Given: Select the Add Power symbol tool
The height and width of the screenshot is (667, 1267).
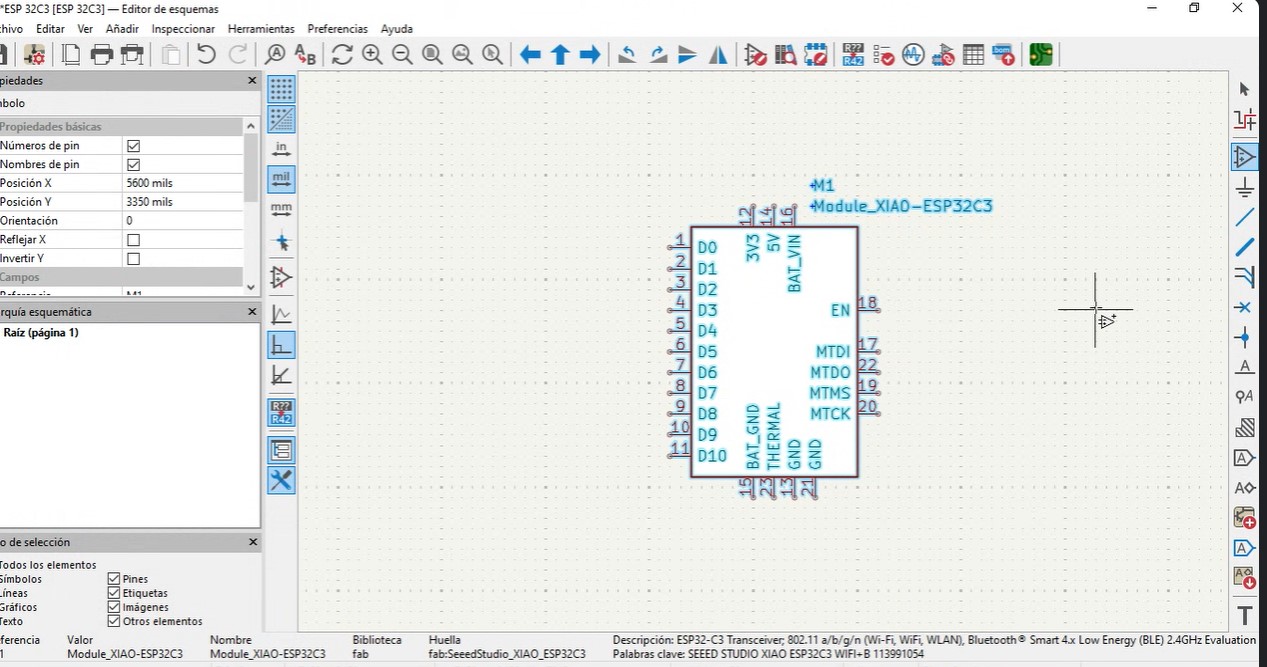Looking at the screenshot, I should point(1245,187).
